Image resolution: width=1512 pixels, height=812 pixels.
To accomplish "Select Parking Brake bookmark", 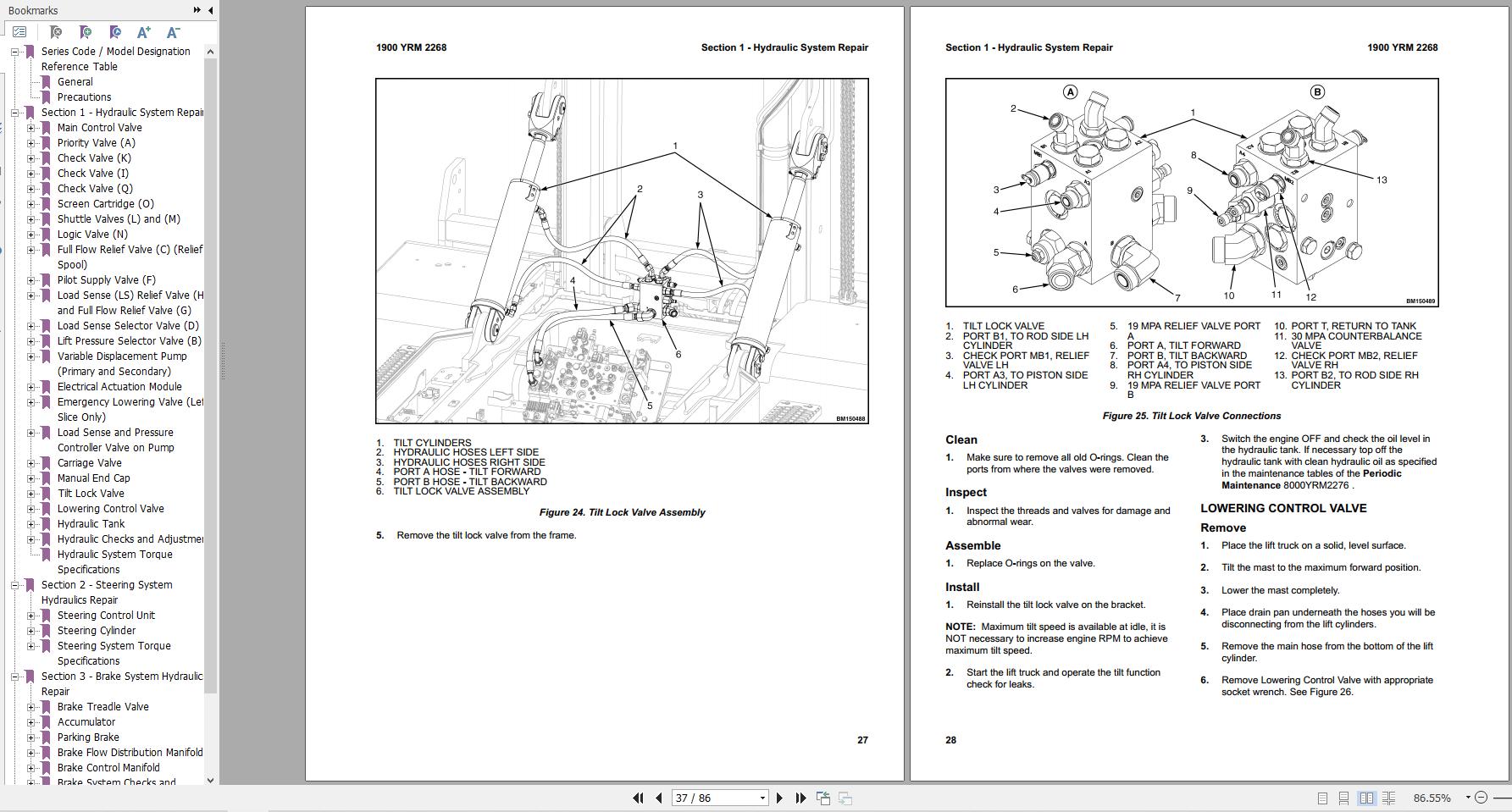I will point(88,737).
